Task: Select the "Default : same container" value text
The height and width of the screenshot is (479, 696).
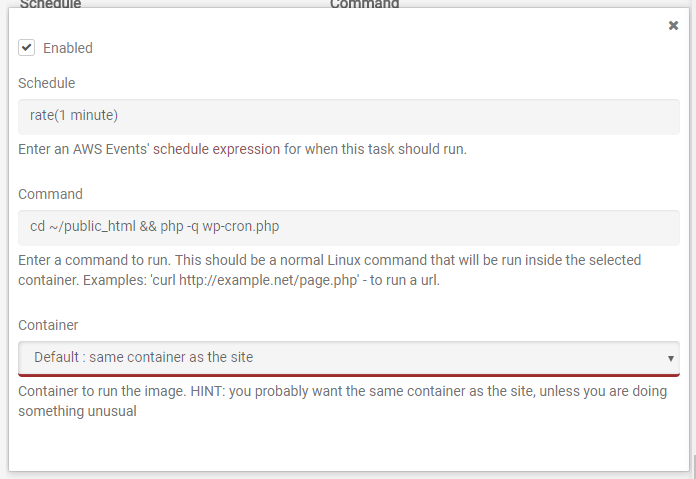Action: (144, 357)
